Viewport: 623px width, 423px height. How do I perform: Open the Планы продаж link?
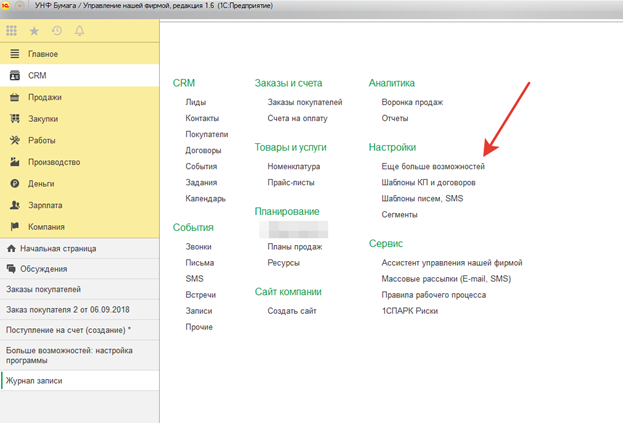click(x=295, y=247)
